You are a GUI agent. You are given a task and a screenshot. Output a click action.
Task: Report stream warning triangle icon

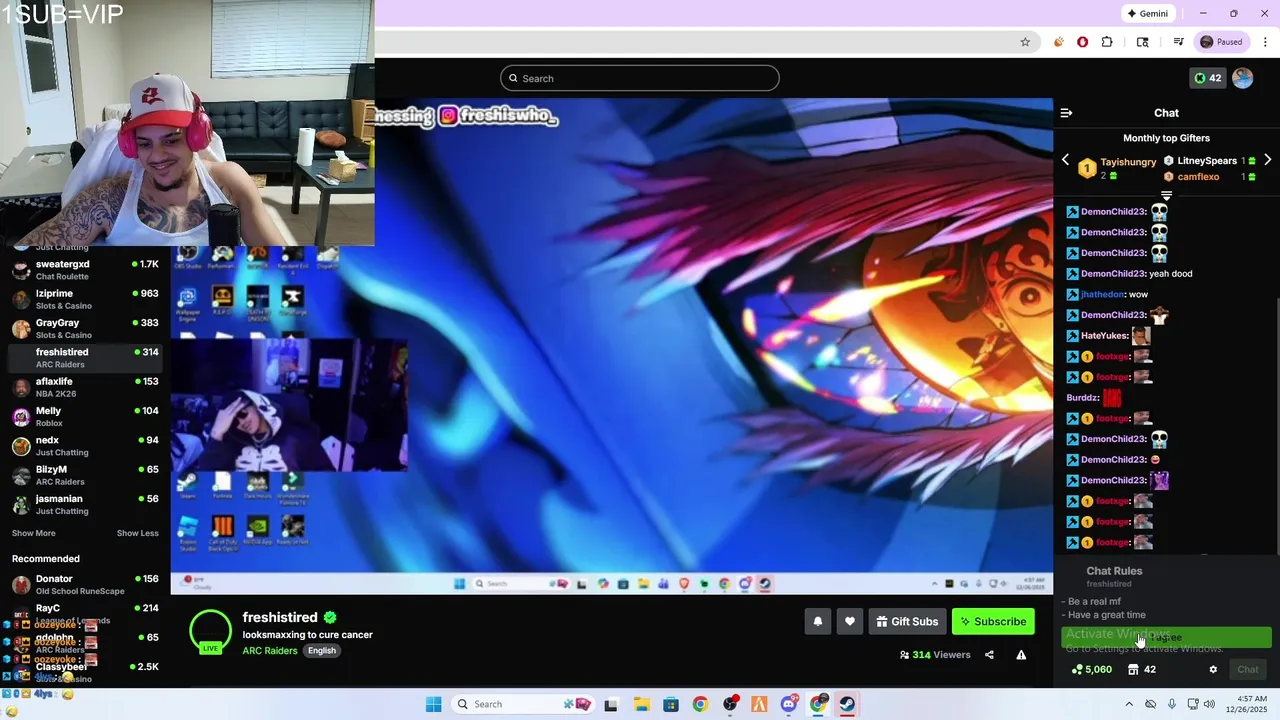[1021, 655]
